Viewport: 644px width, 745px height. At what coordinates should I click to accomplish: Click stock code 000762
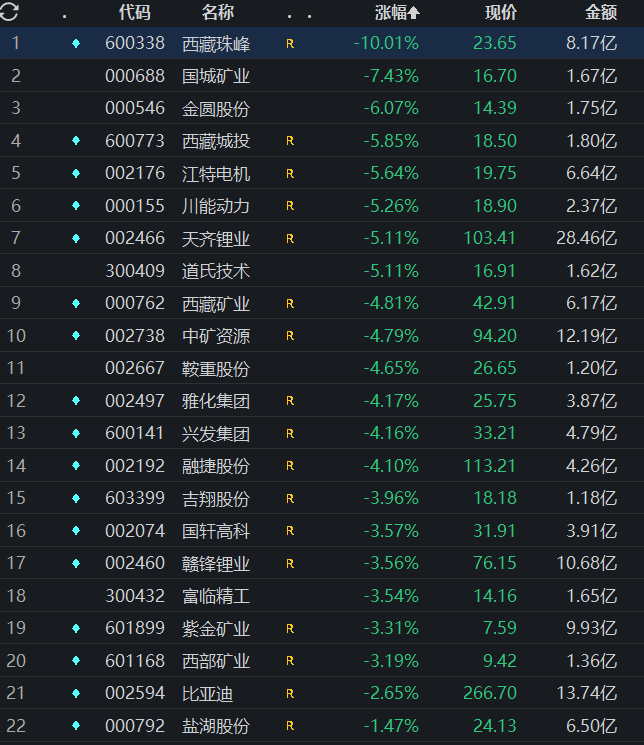click(x=135, y=303)
